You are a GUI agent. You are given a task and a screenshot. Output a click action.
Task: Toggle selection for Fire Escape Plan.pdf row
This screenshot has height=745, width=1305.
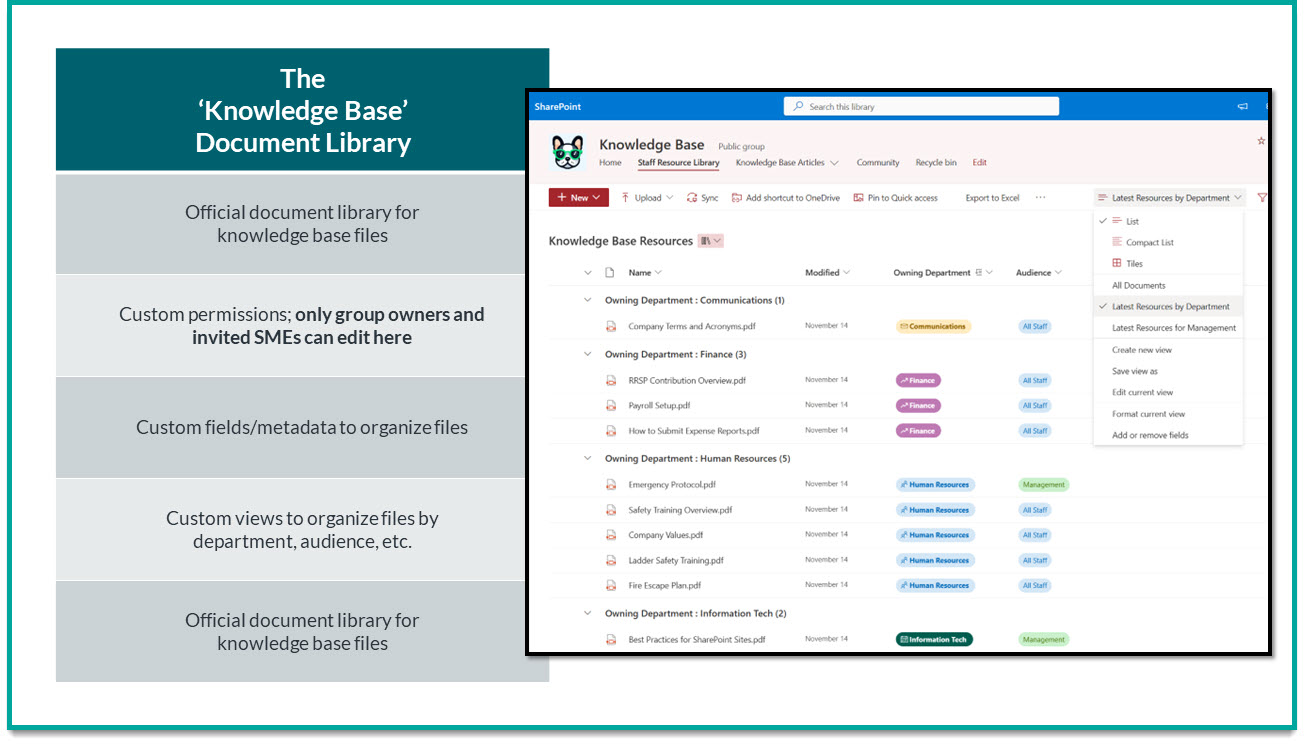click(x=587, y=584)
